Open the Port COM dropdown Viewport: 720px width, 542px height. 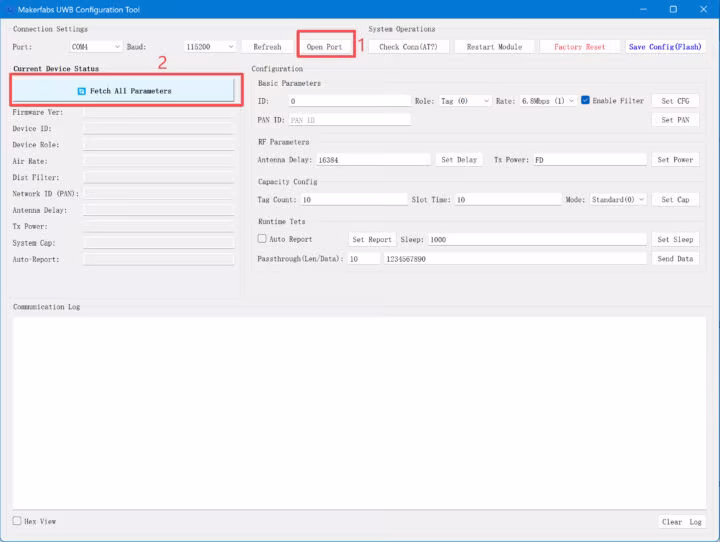[96, 47]
